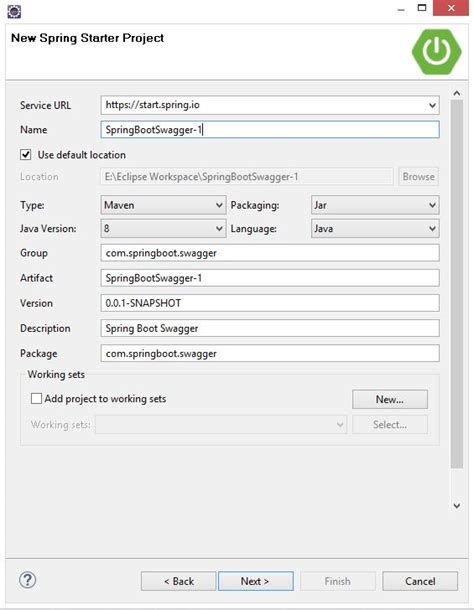This screenshot has height=610, width=474.
Task: Click the New... working set button
Action: pyautogui.click(x=390, y=399)
